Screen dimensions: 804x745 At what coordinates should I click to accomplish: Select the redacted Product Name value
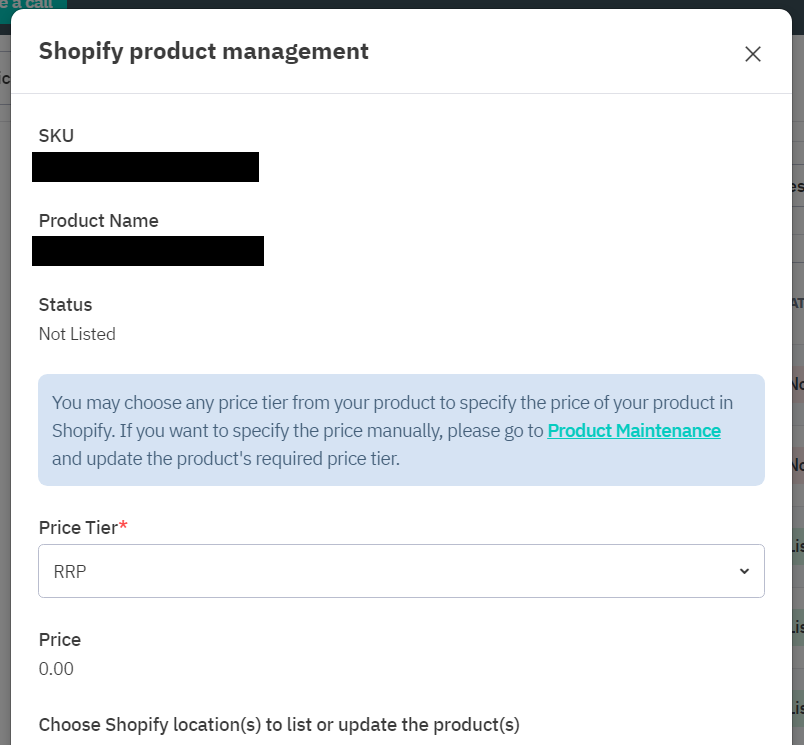pos(148,251)
